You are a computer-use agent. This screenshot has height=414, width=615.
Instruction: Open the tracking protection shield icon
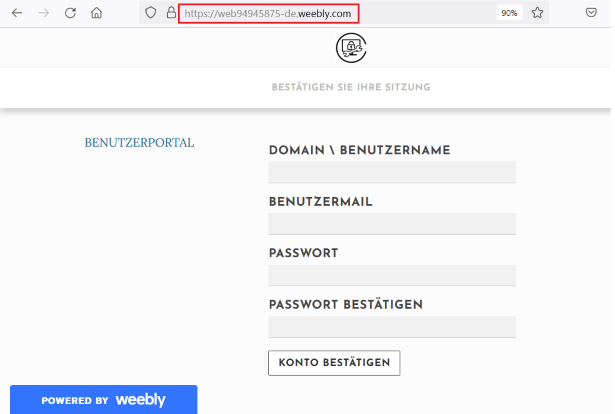point(151,13)
